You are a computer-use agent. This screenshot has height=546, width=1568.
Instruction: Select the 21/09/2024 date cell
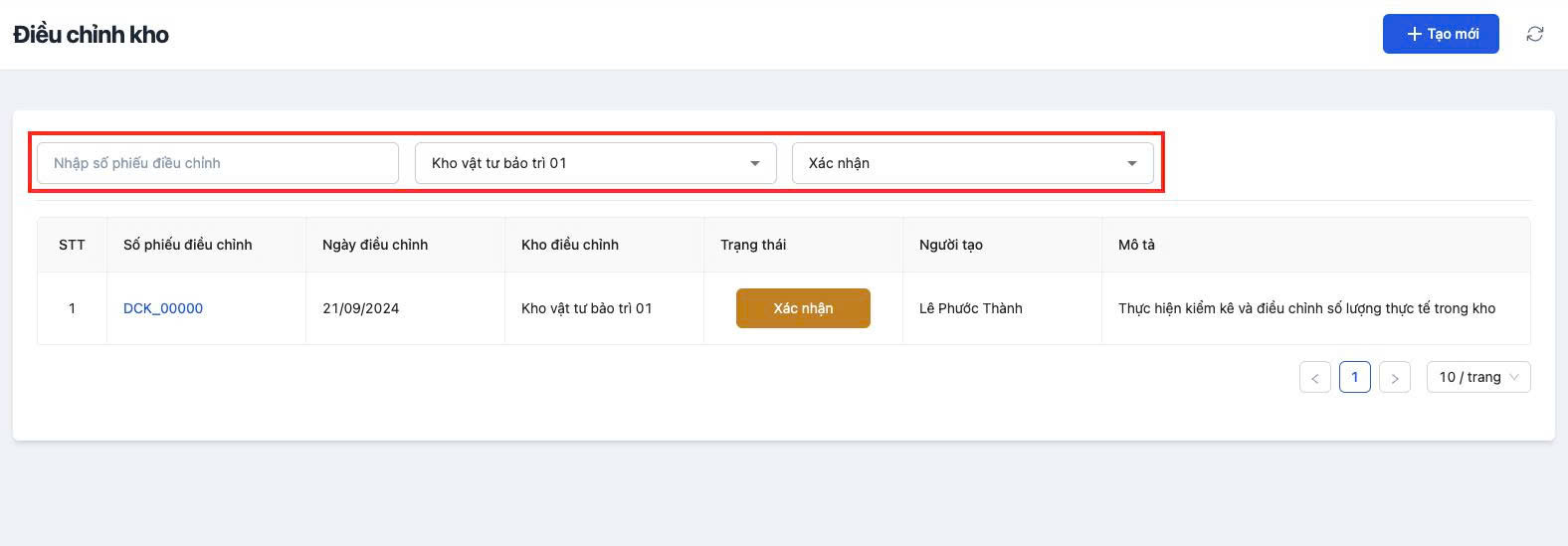(361, 308)
